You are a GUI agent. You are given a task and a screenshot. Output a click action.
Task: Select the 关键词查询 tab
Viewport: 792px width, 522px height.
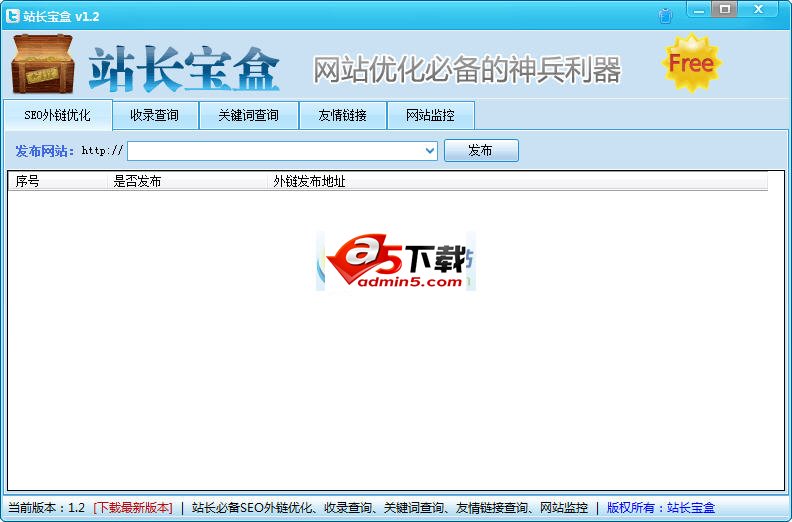249,115
